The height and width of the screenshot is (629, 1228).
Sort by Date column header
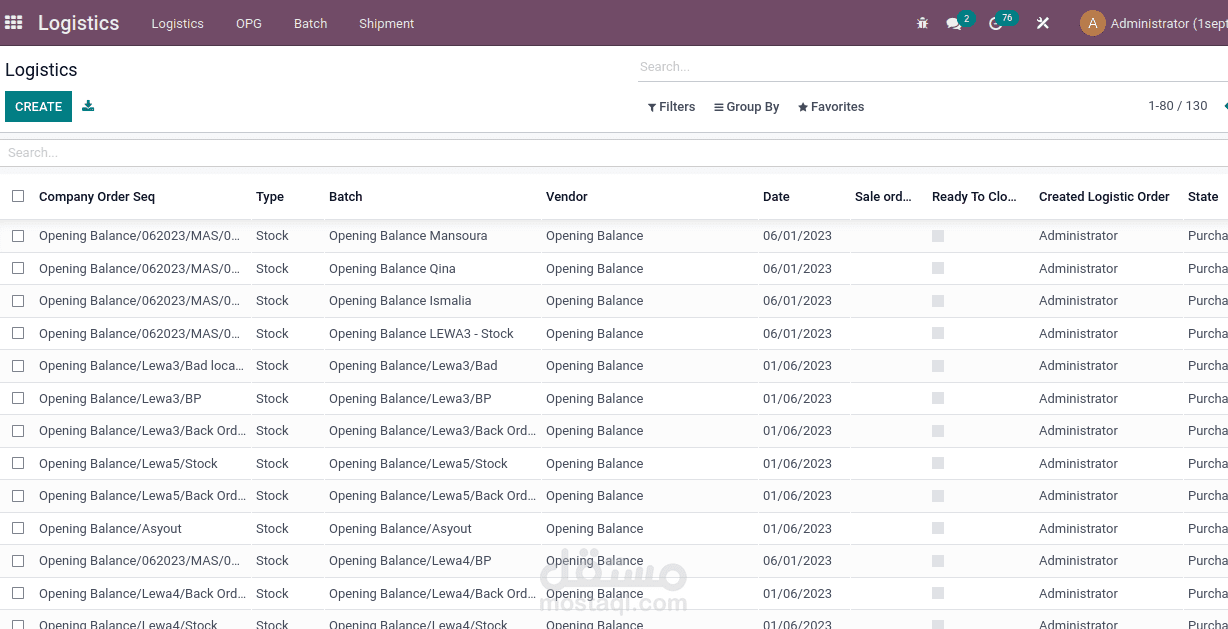(x=776, y=197)
